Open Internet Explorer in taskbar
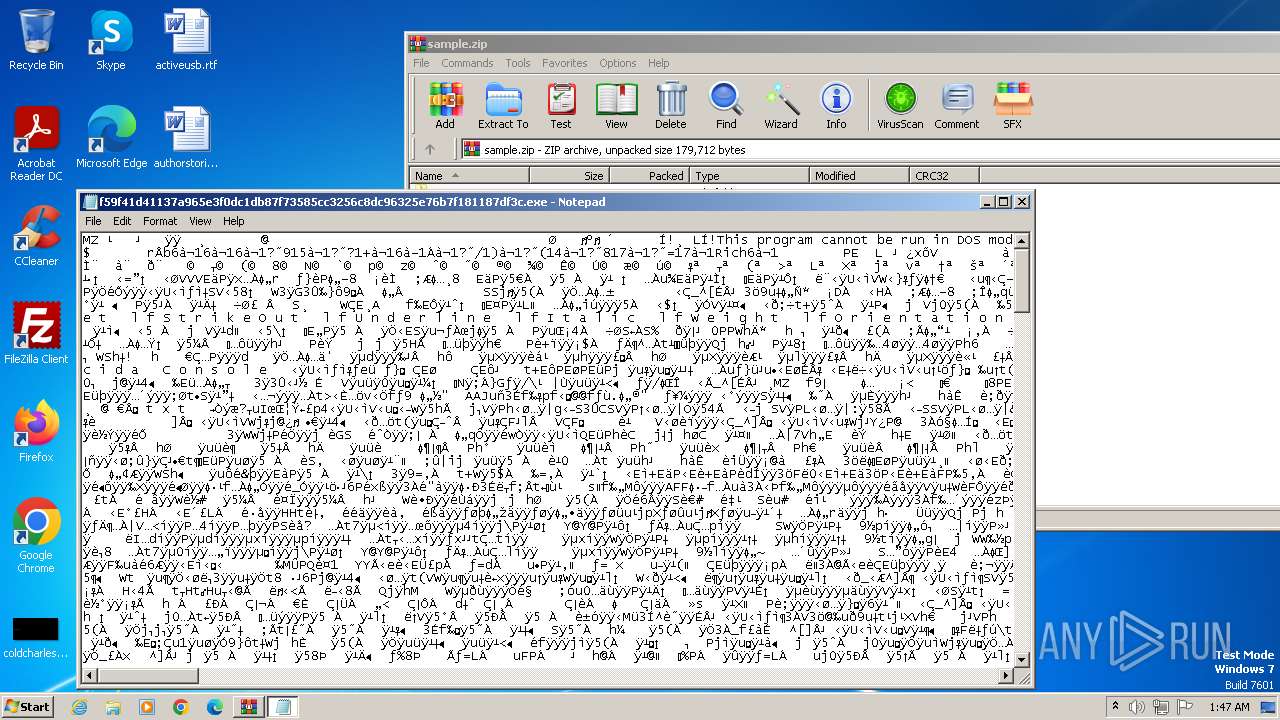1280x720 pixels. [80, 707]
